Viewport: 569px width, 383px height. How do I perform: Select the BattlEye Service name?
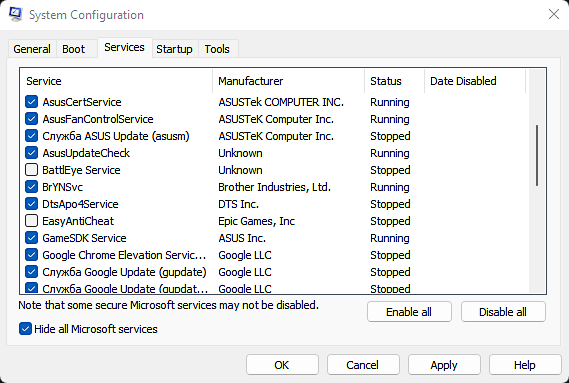(x=81, y=170)
